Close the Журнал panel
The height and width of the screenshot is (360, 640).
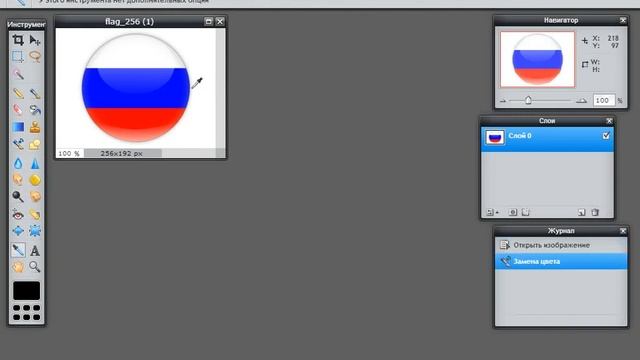(622, 231)
